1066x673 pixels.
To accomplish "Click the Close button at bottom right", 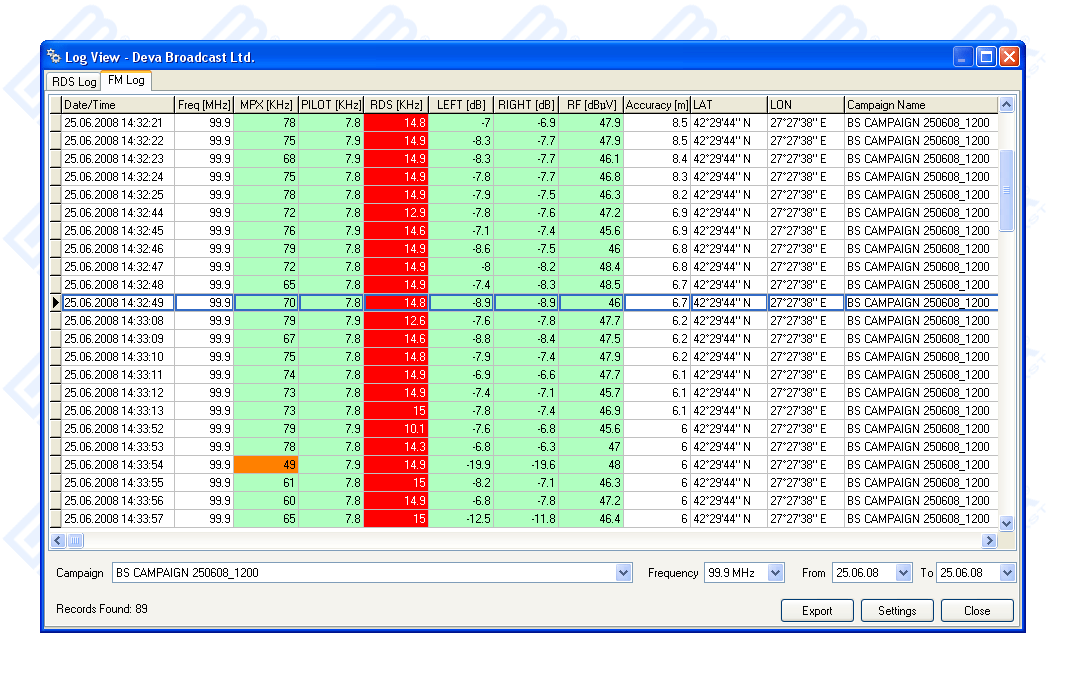I will tap(976, 611).
